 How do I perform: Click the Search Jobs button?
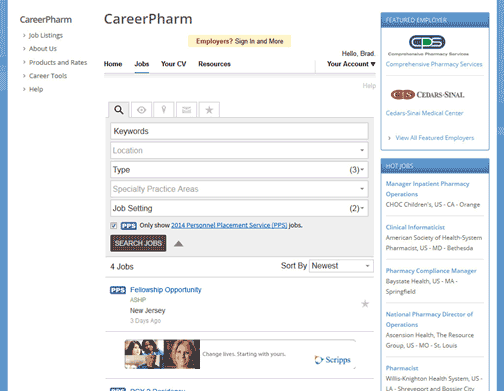(x=138, y=243)
